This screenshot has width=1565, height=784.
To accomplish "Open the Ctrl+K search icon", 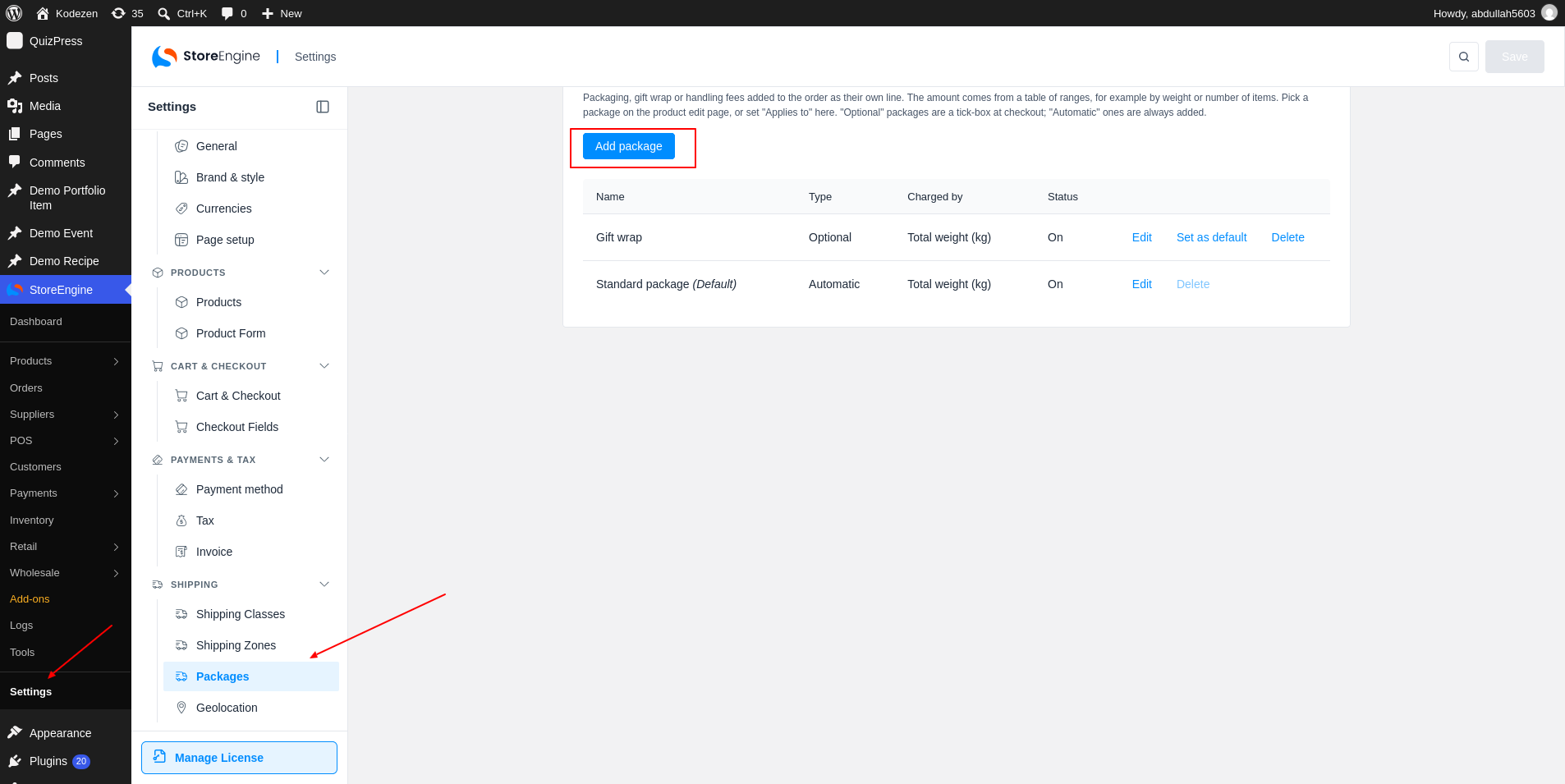I will pos(164,13).
